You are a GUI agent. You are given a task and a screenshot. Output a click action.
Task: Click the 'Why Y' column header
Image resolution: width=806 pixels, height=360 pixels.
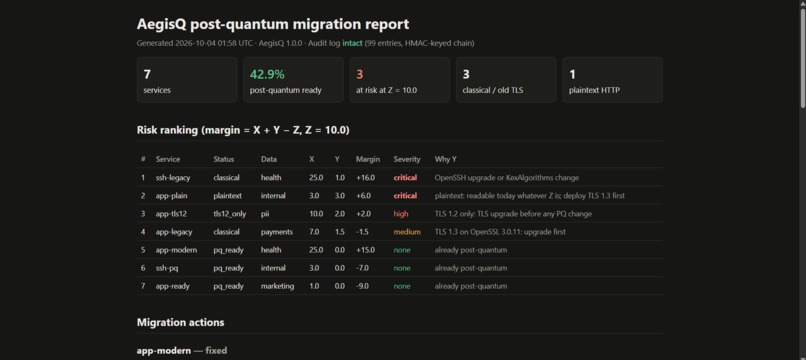coord(446,159)
